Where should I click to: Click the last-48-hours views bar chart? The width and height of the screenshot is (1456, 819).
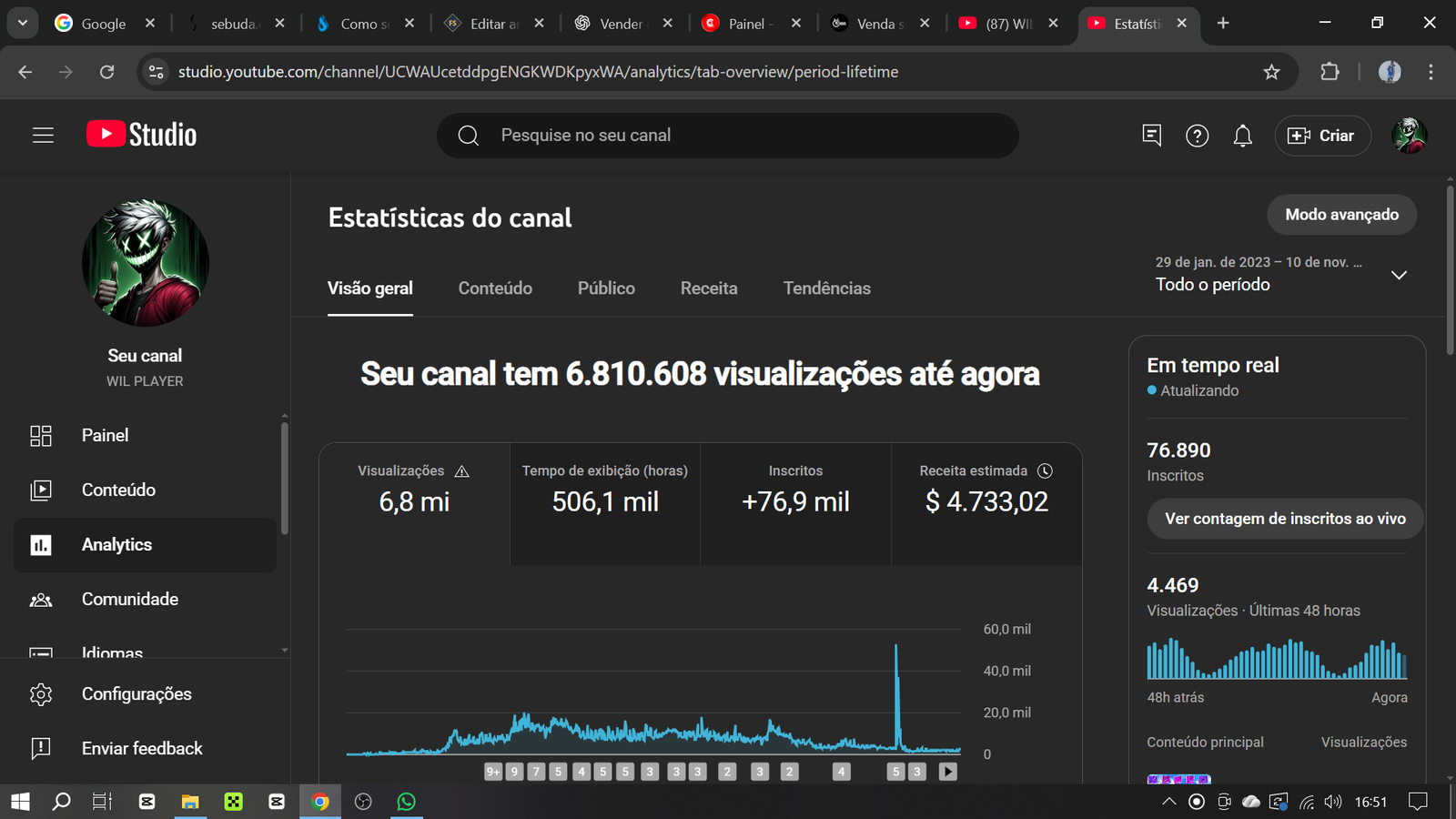[x=1277, y=659]
